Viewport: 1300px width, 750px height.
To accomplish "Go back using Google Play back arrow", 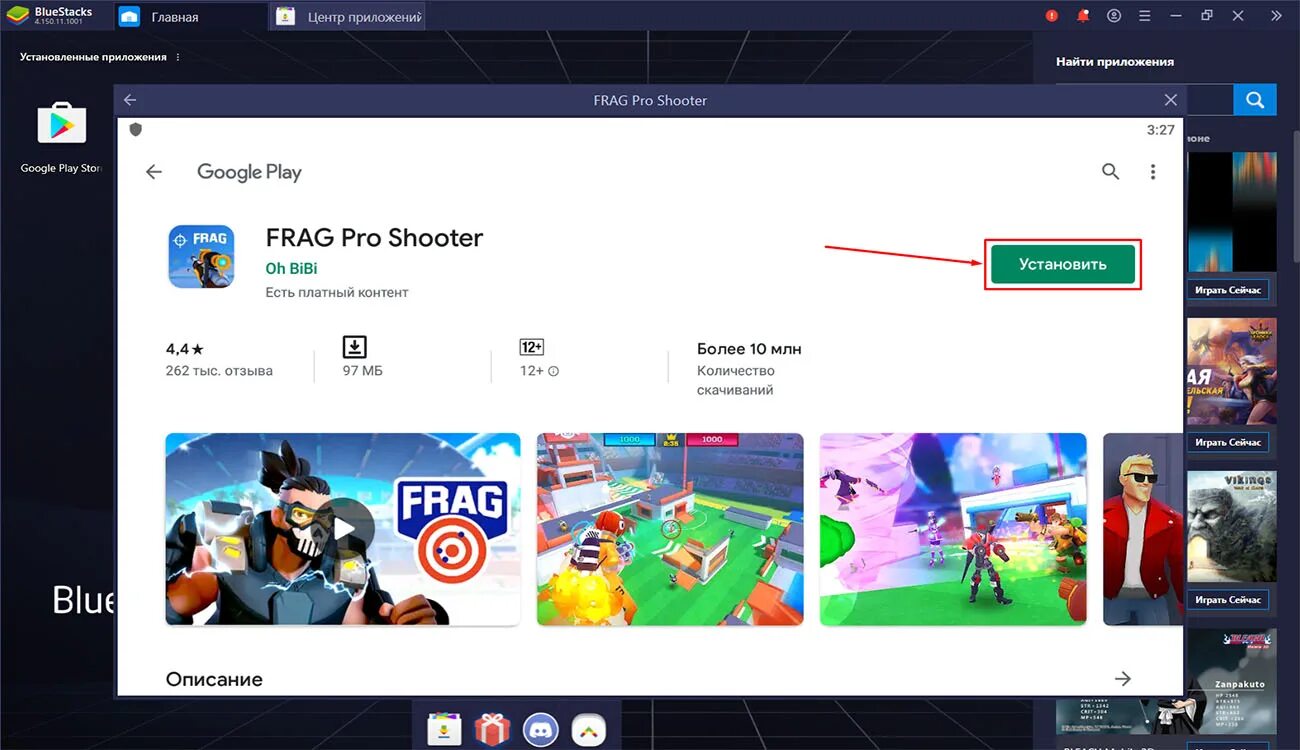I will pyautogui.click(x=154, y=172).
